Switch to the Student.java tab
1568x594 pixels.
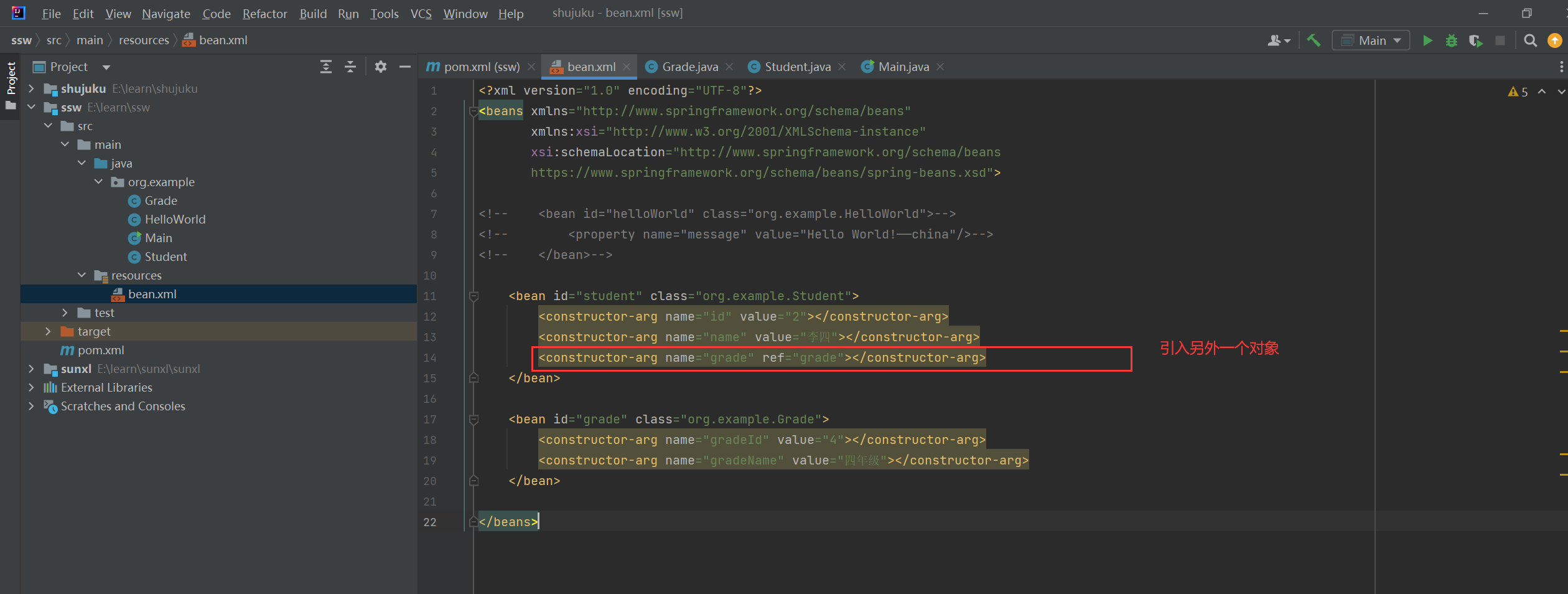[797, 67]
